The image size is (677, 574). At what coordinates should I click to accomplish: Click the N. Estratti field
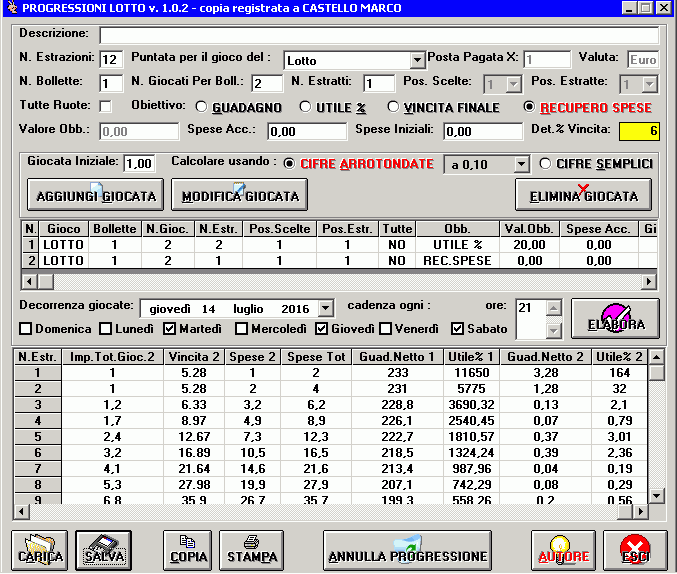379,83
